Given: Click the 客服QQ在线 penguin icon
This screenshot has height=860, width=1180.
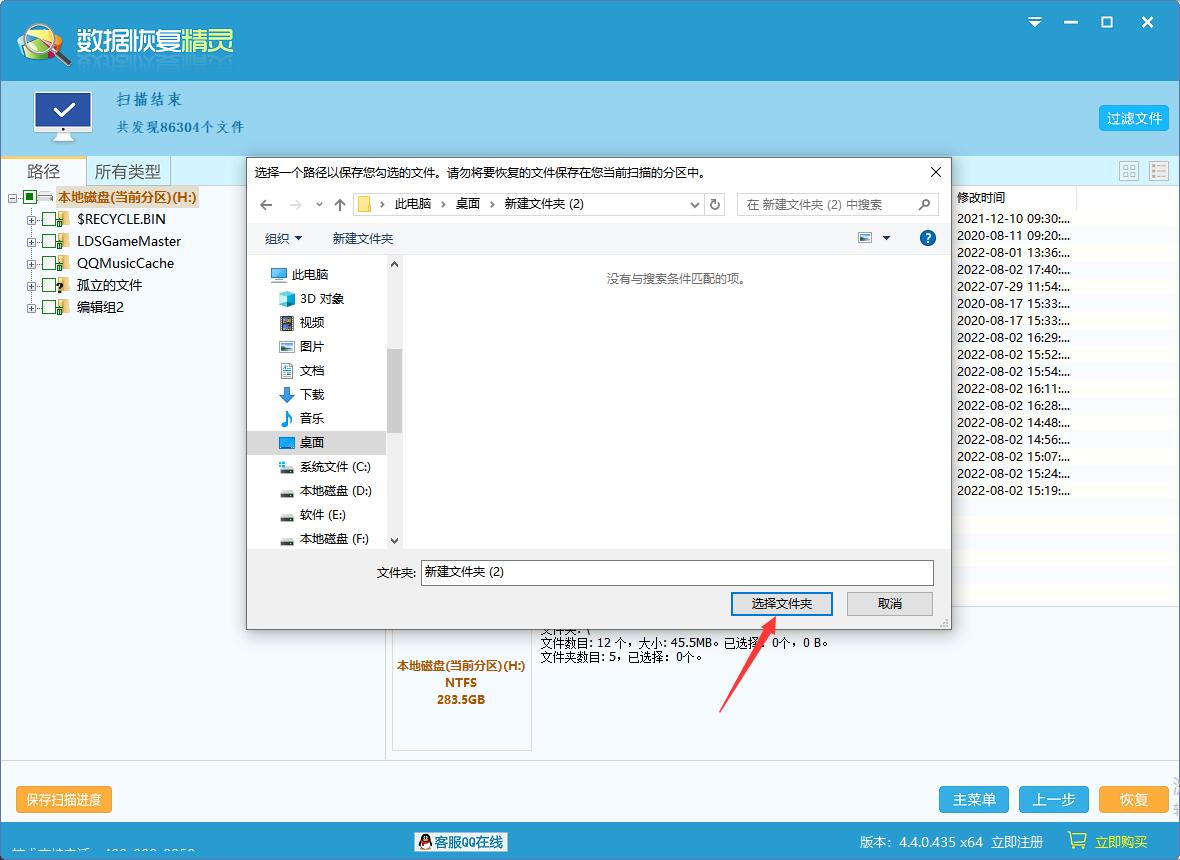Looking at the screenshot, I should click(426, 842).
